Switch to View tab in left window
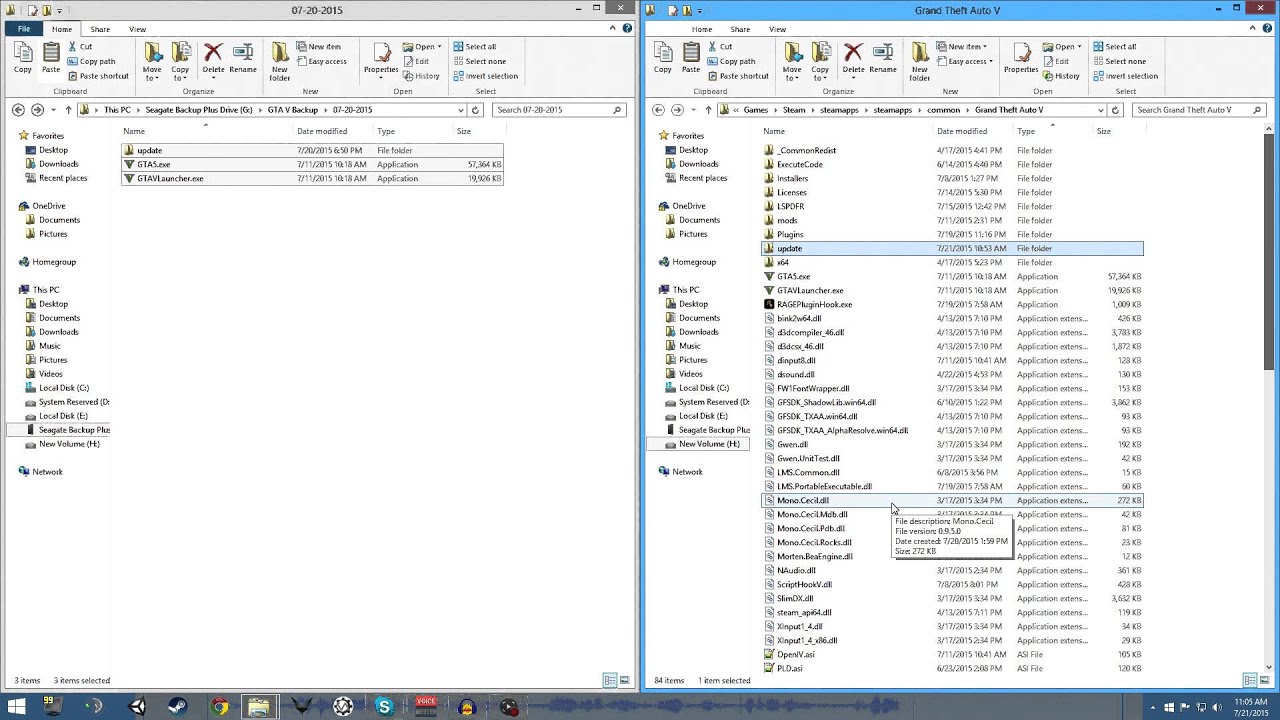 [137, 29]
